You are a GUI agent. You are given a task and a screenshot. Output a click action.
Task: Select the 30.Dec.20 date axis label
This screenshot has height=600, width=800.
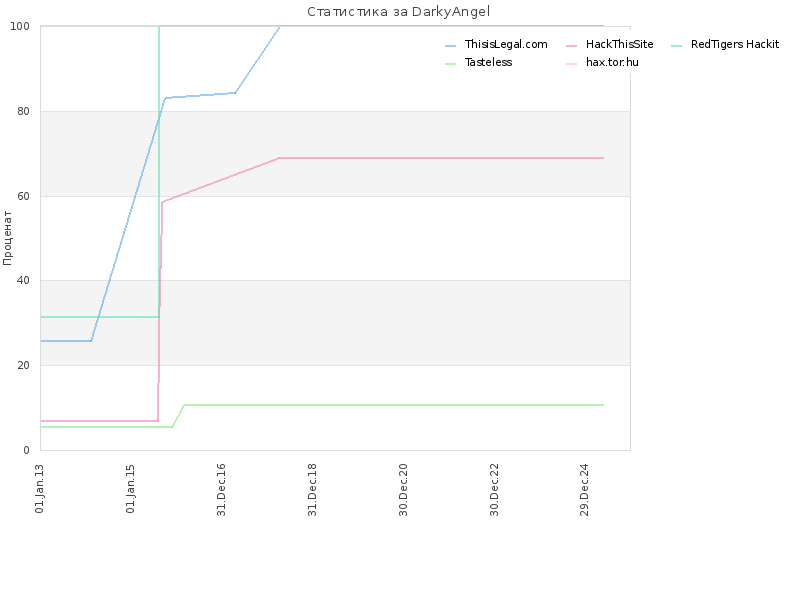pyautogui.click(x=404, y=489)
